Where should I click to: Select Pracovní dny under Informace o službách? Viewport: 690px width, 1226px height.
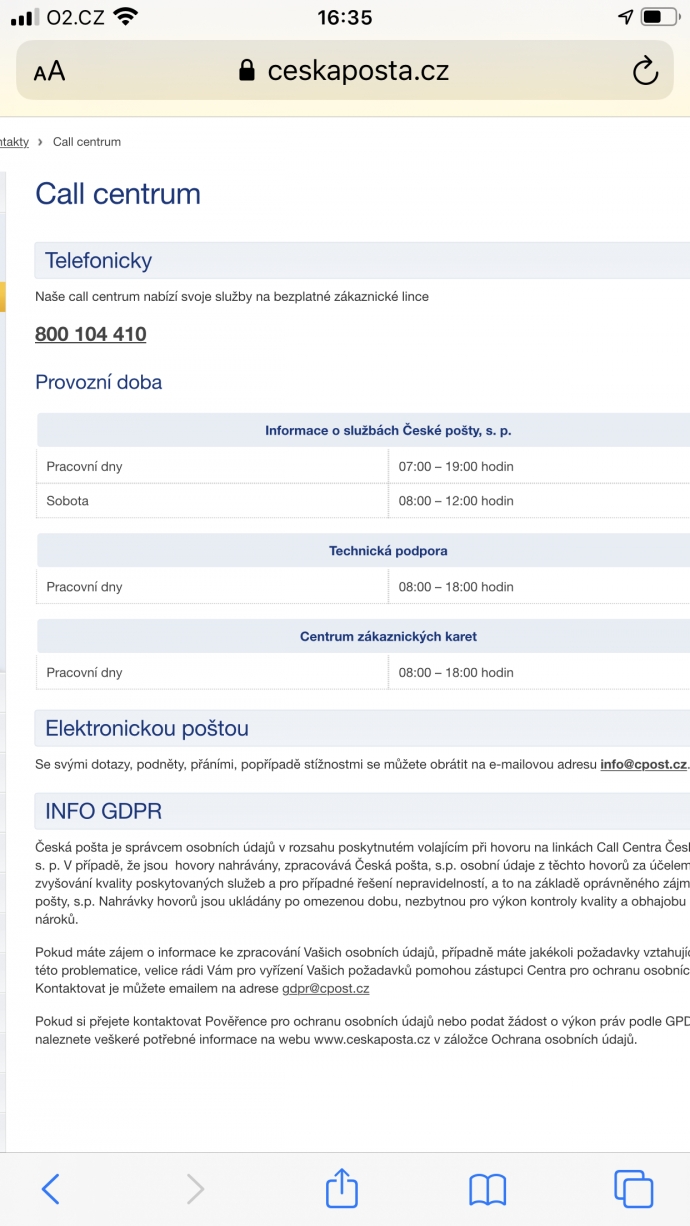pyautogui.click(x=84, y=467)
